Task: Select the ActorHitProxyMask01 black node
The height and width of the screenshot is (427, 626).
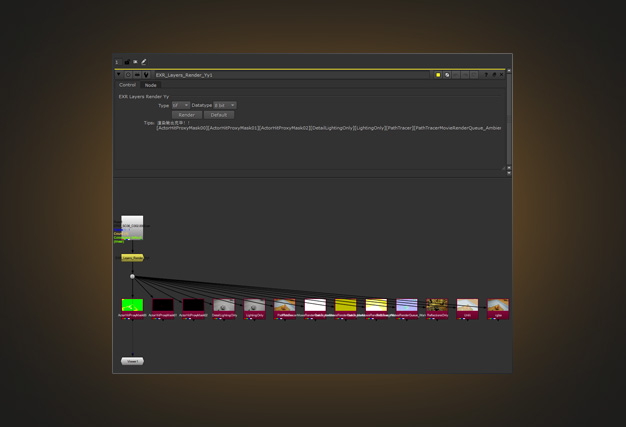Action: tap(163, 309)
